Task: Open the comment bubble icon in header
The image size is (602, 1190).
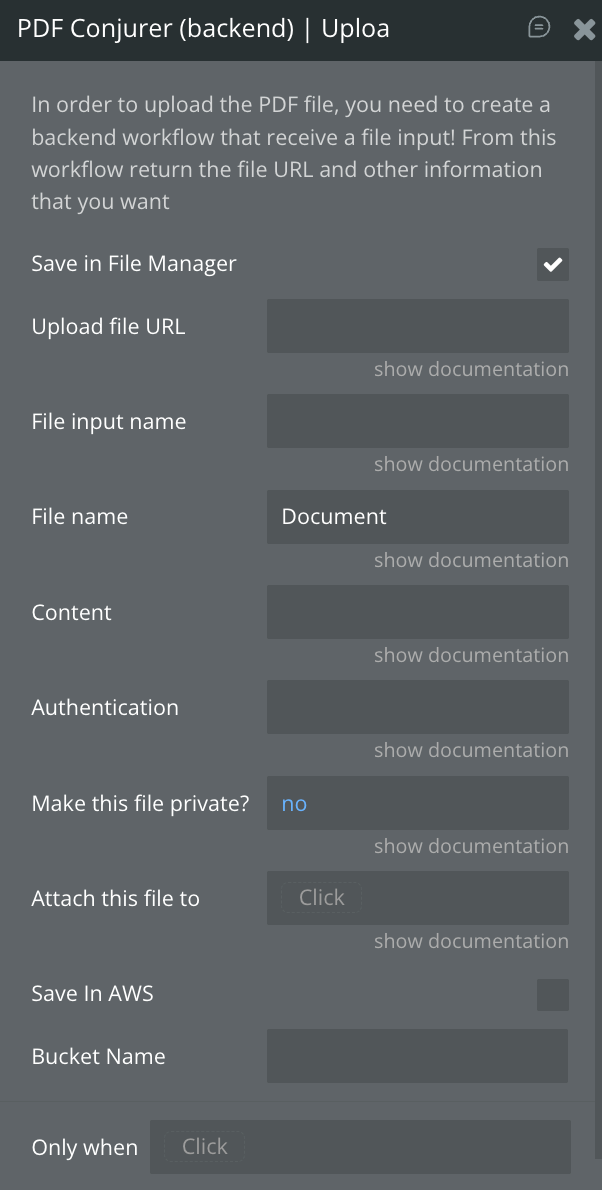Action: click(539, 28)
